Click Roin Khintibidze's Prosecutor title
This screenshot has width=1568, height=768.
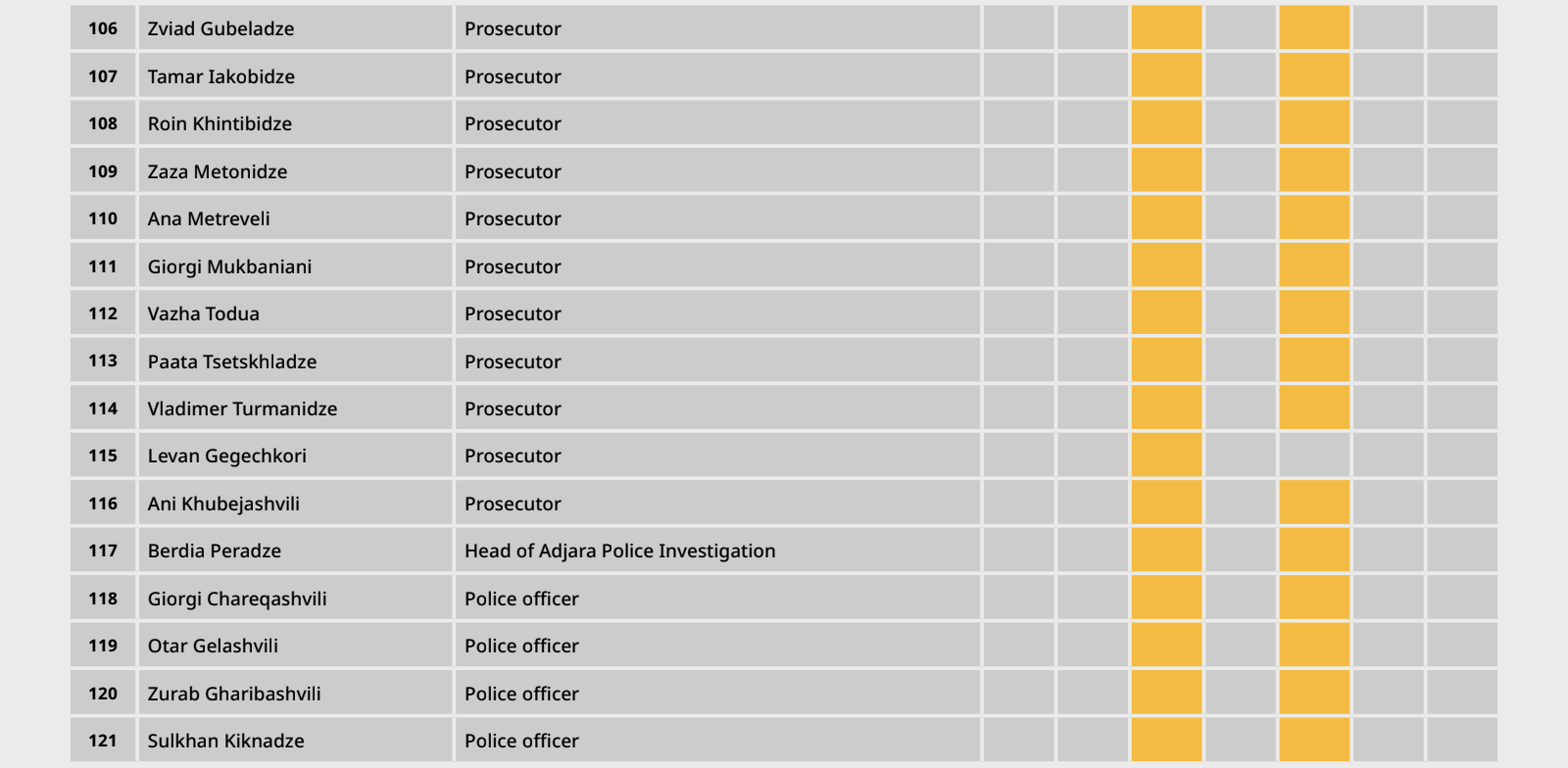click(x=513, y=123)
